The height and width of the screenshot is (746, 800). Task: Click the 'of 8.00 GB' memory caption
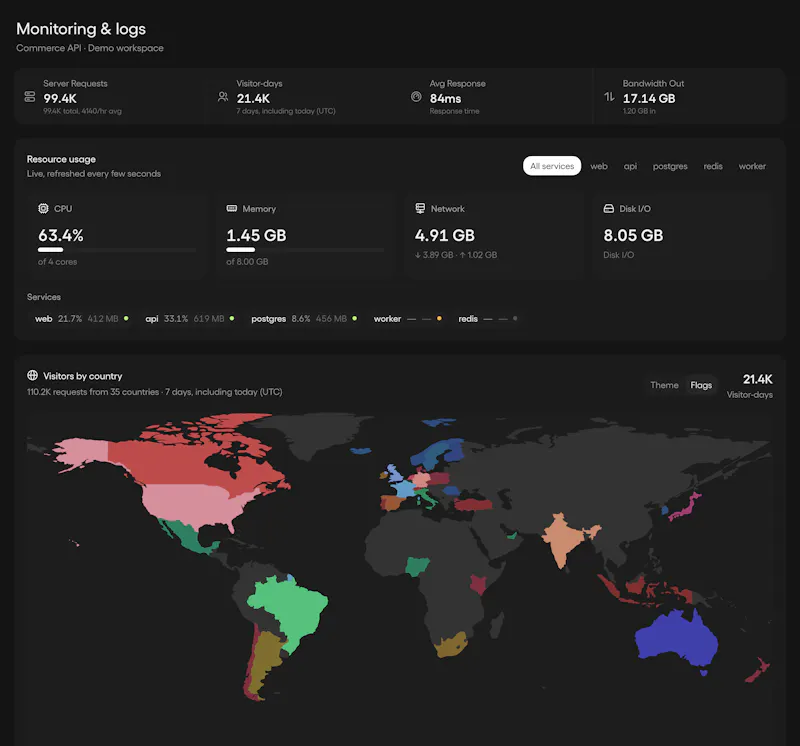pos(247,262)
